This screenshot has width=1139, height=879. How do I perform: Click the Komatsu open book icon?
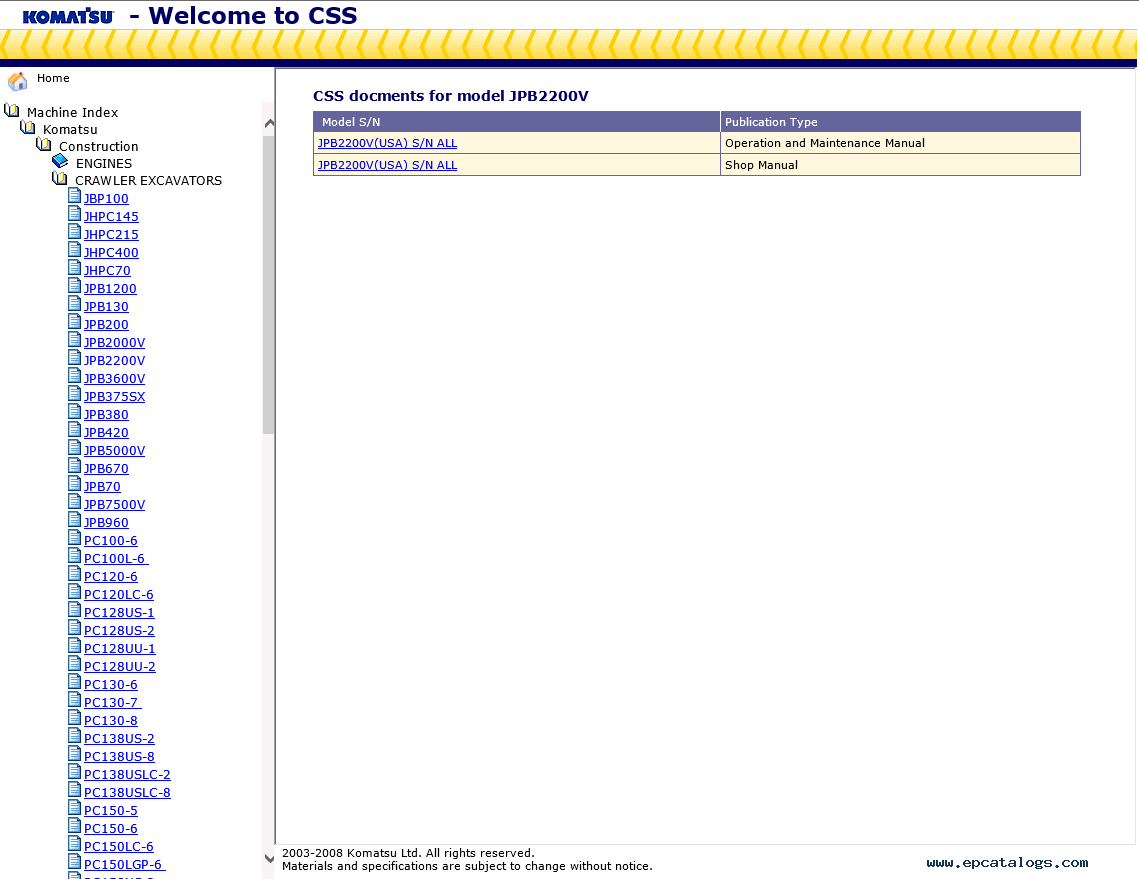28,128
